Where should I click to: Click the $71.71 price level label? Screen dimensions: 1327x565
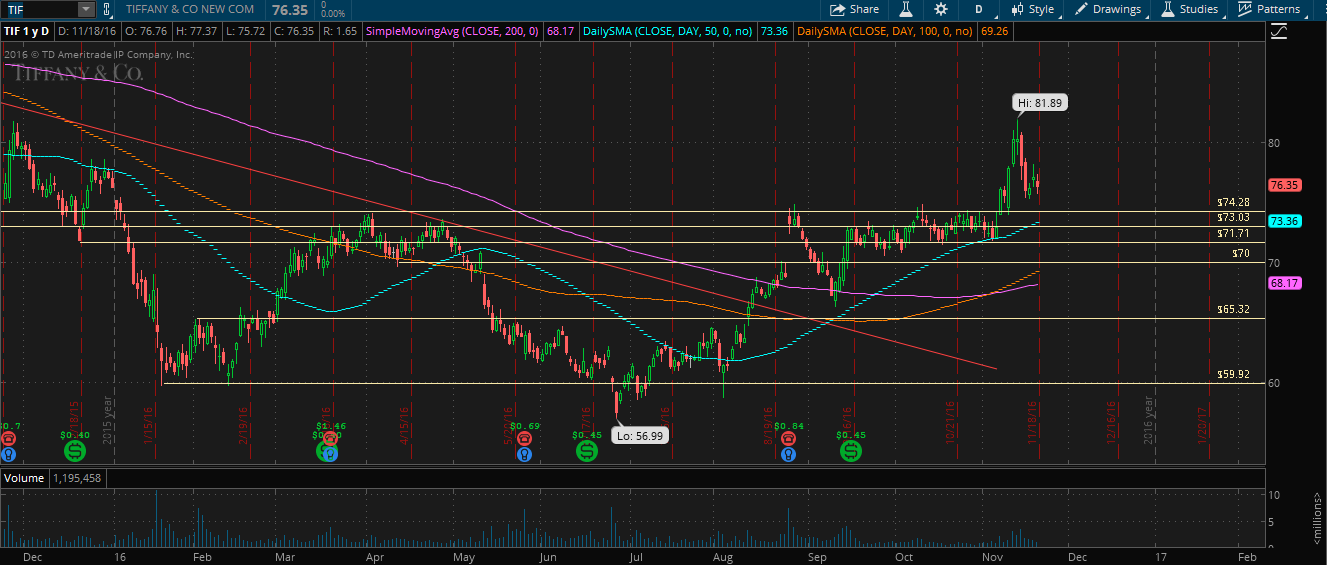1233,233
